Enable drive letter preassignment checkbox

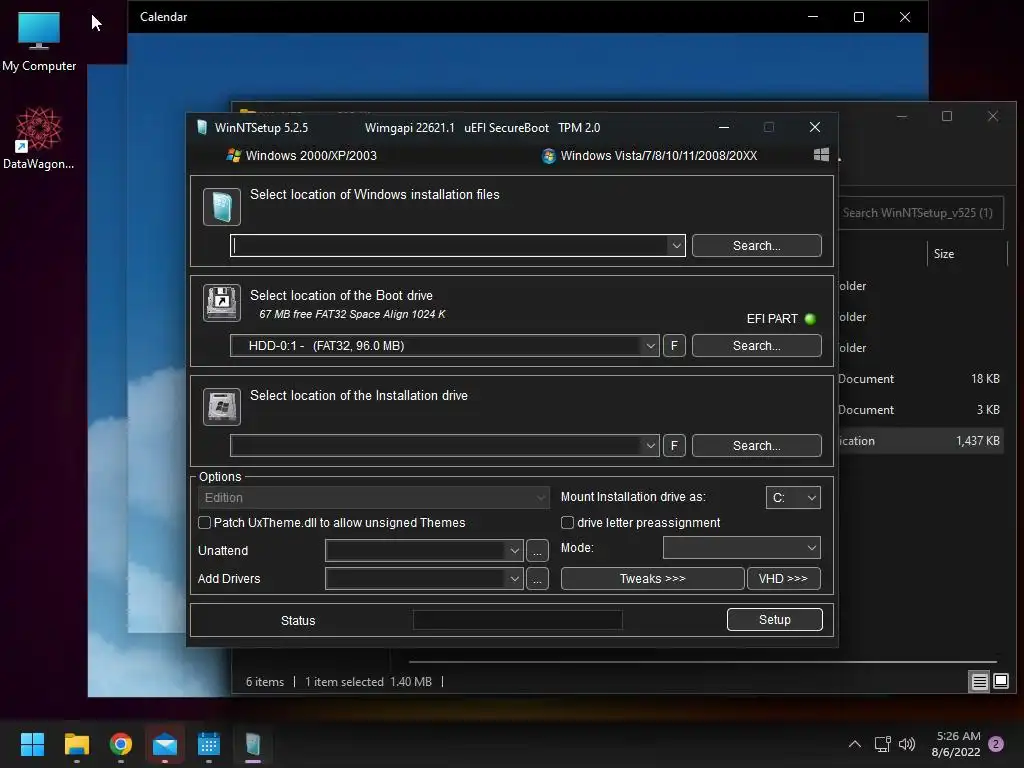point(568,522)
